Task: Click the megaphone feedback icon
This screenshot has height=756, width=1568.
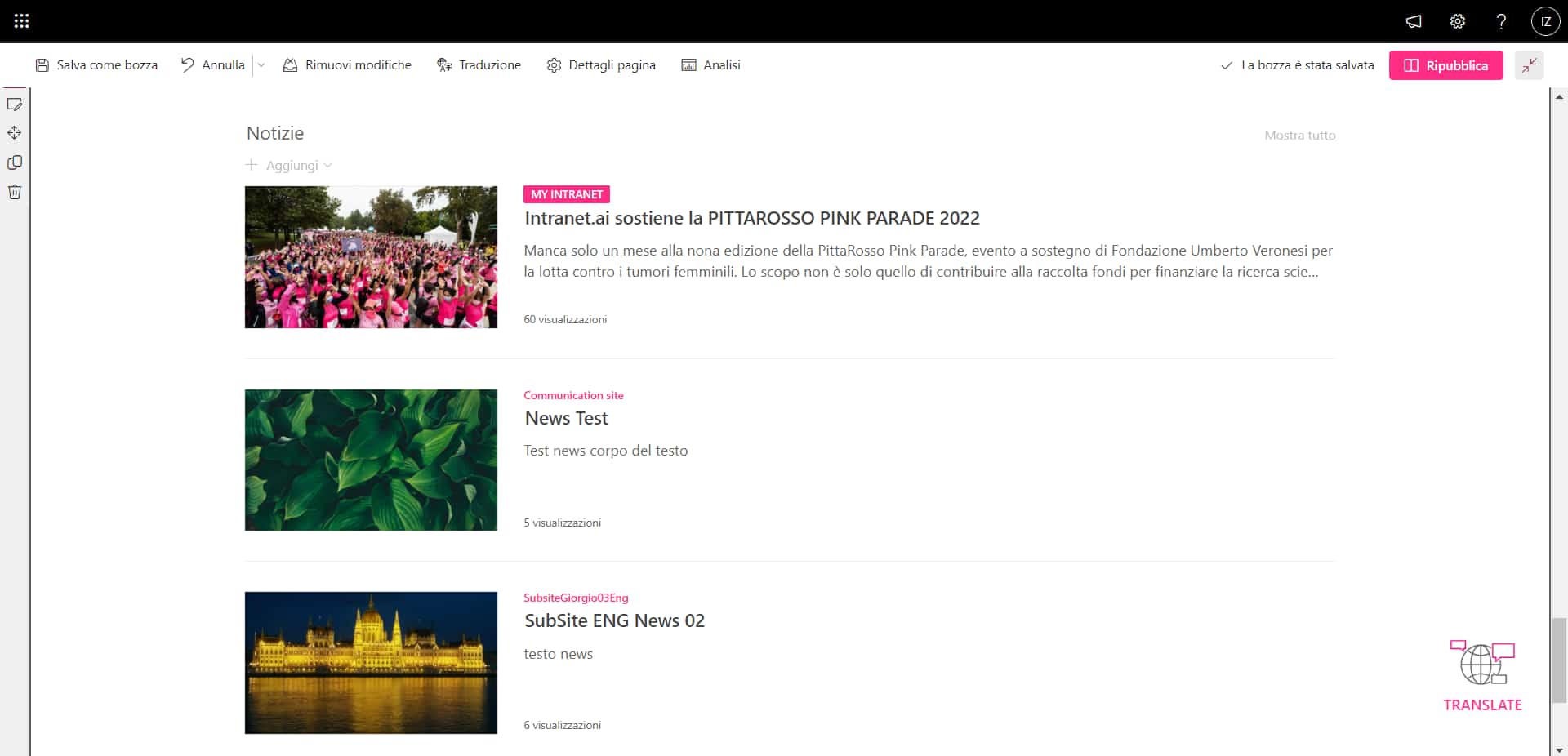Action: click(x=1414, y=22)
